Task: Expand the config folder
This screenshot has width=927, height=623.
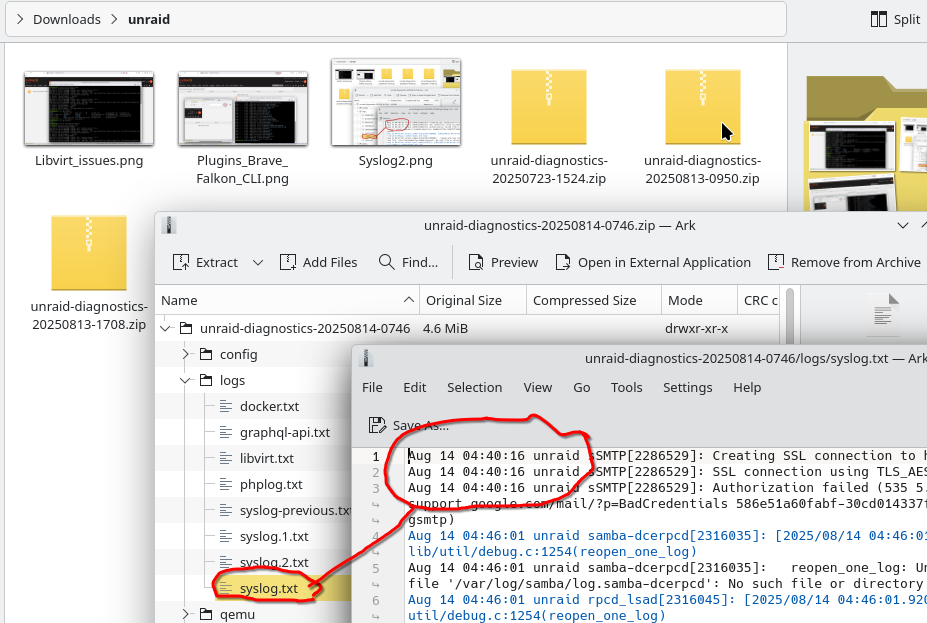Action: point(186,355)
